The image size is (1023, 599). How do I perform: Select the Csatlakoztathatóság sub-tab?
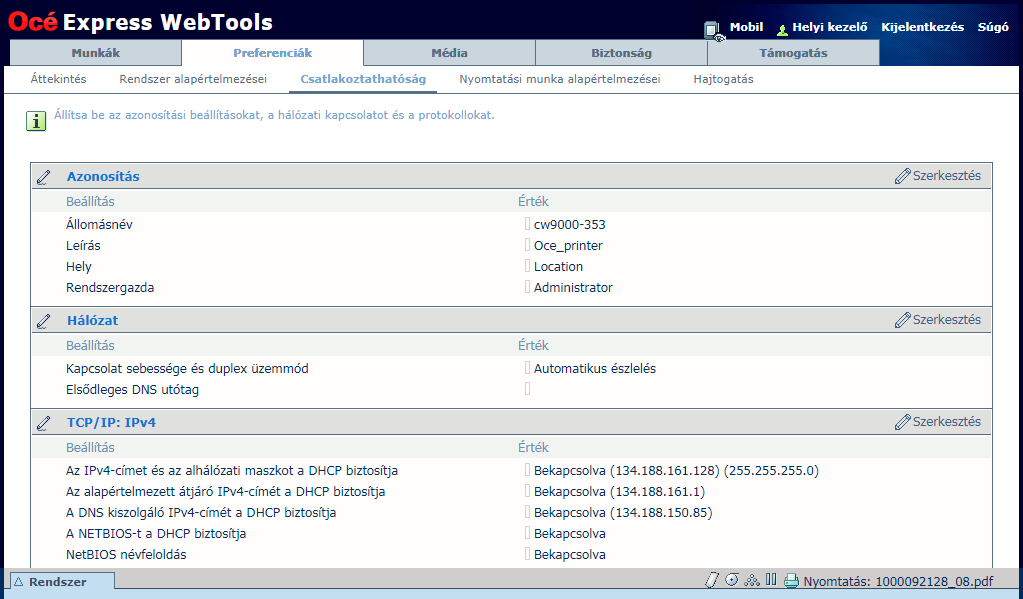[x=363, y=79]
